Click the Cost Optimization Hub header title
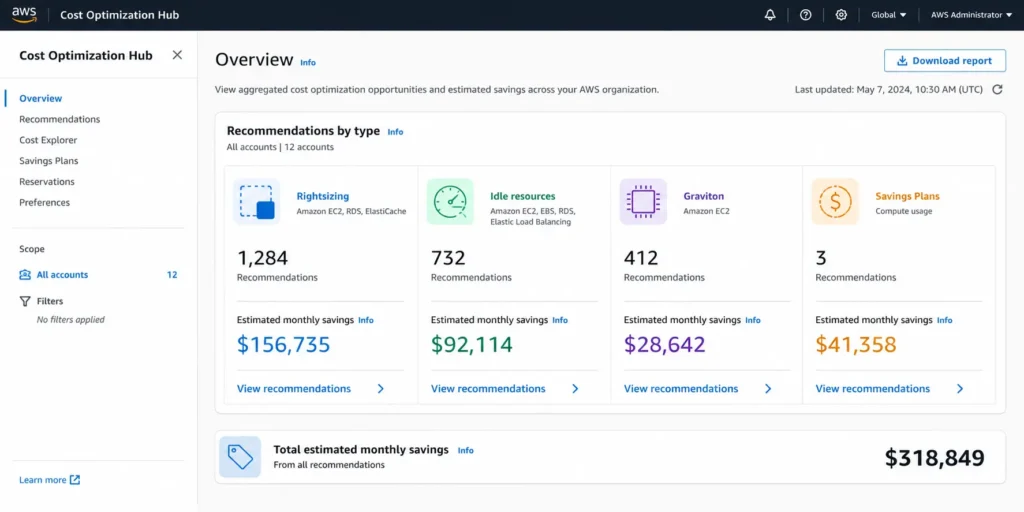 tap(120, 15)
